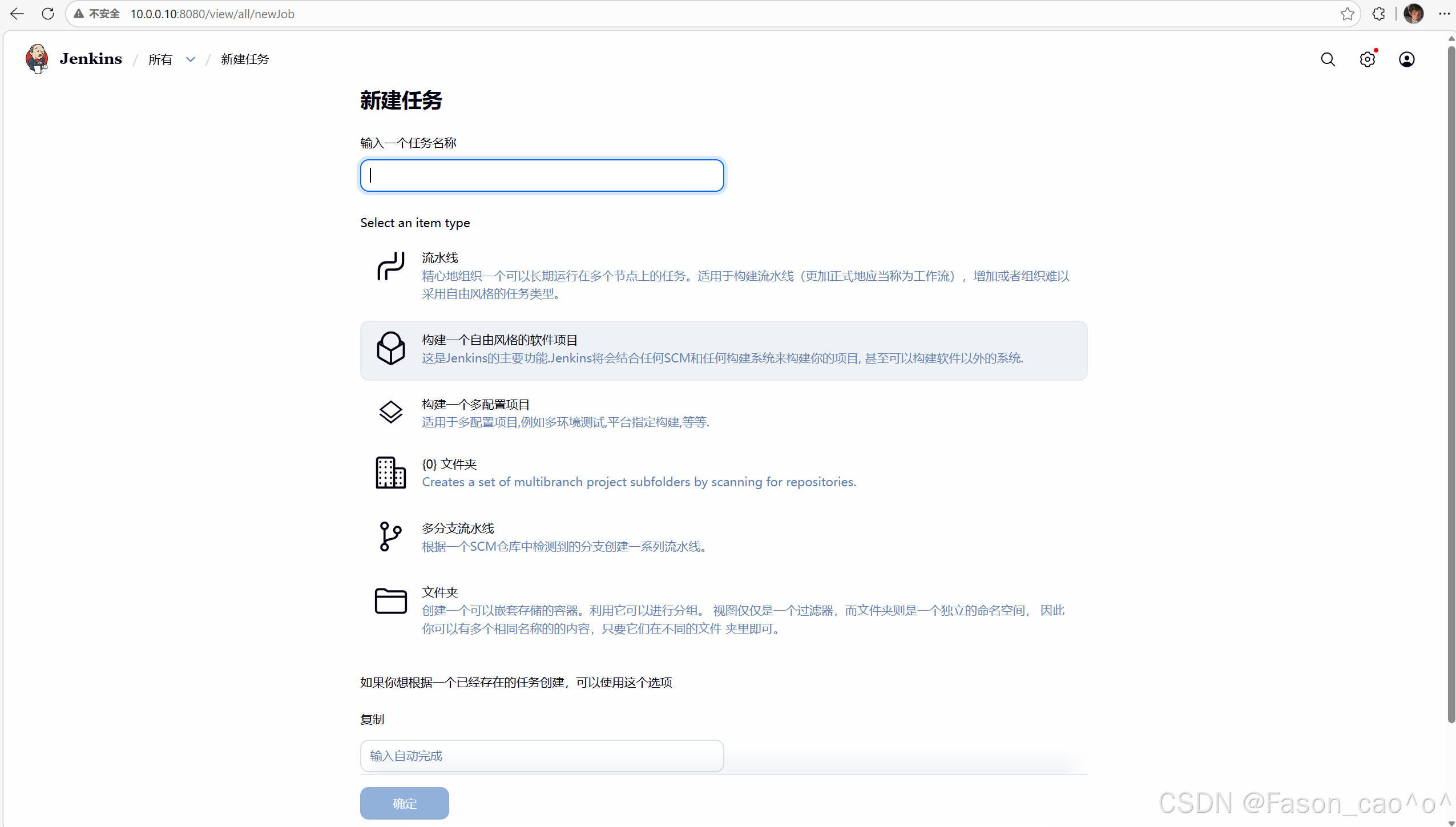
Task: Click the Jenkins title text link
Action: click(91, 59)
